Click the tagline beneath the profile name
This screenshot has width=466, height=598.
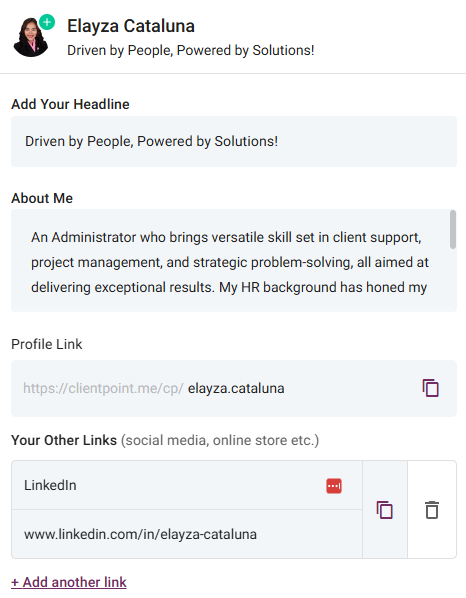pyautogui.click(x=191, y=50)
